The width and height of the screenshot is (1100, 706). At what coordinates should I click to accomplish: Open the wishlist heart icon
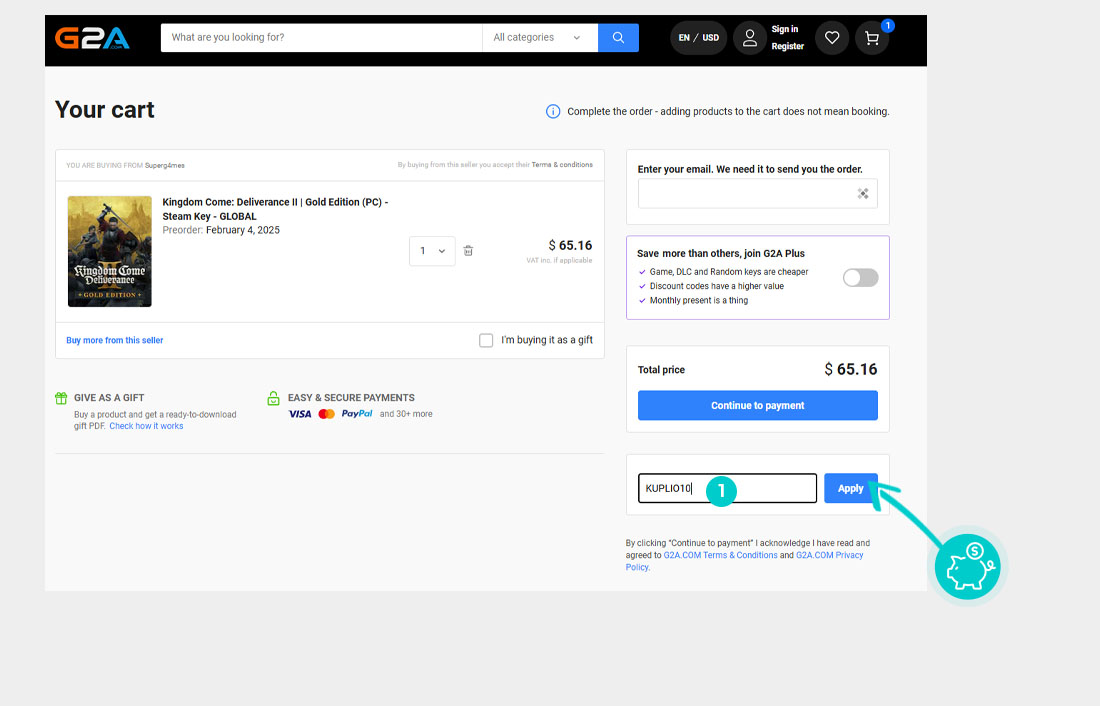click(832, 38)
